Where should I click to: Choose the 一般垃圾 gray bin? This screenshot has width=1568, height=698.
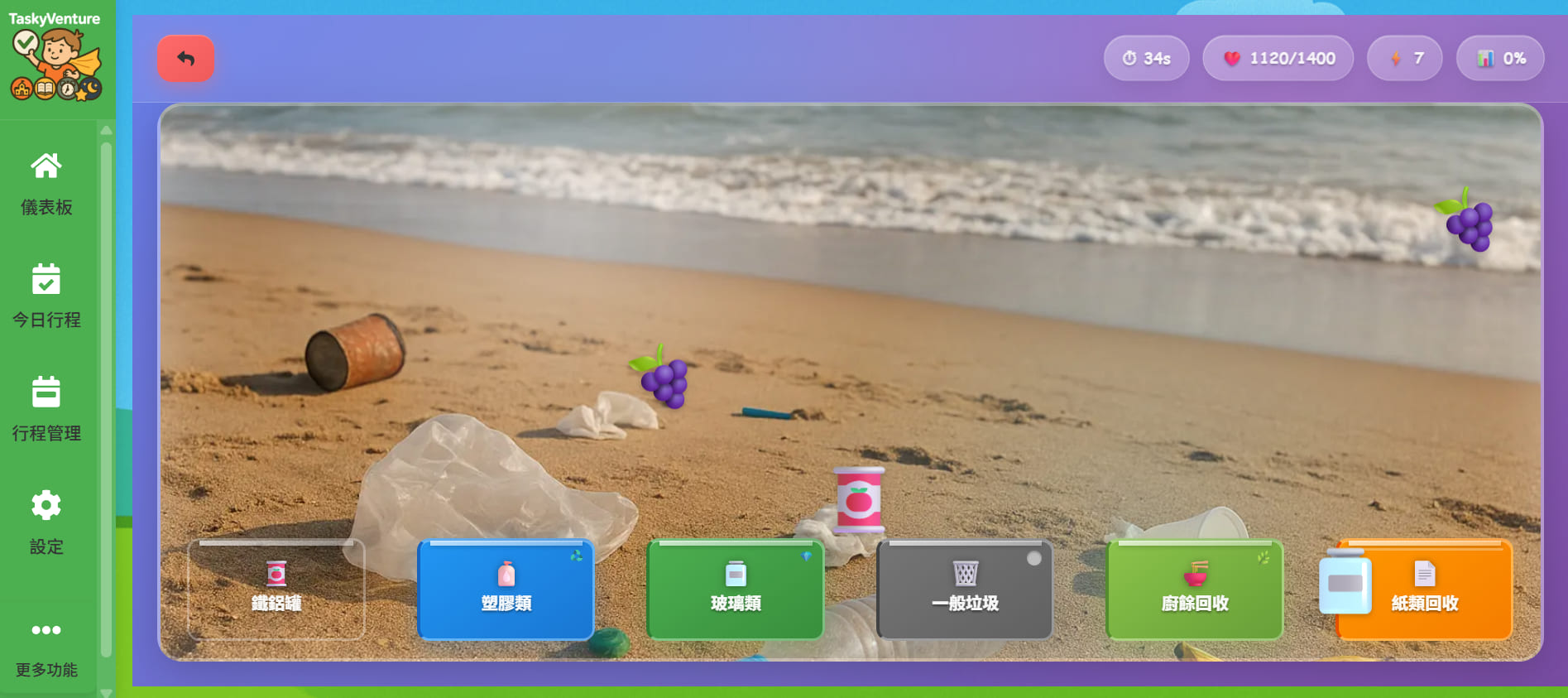coord(965,590)
